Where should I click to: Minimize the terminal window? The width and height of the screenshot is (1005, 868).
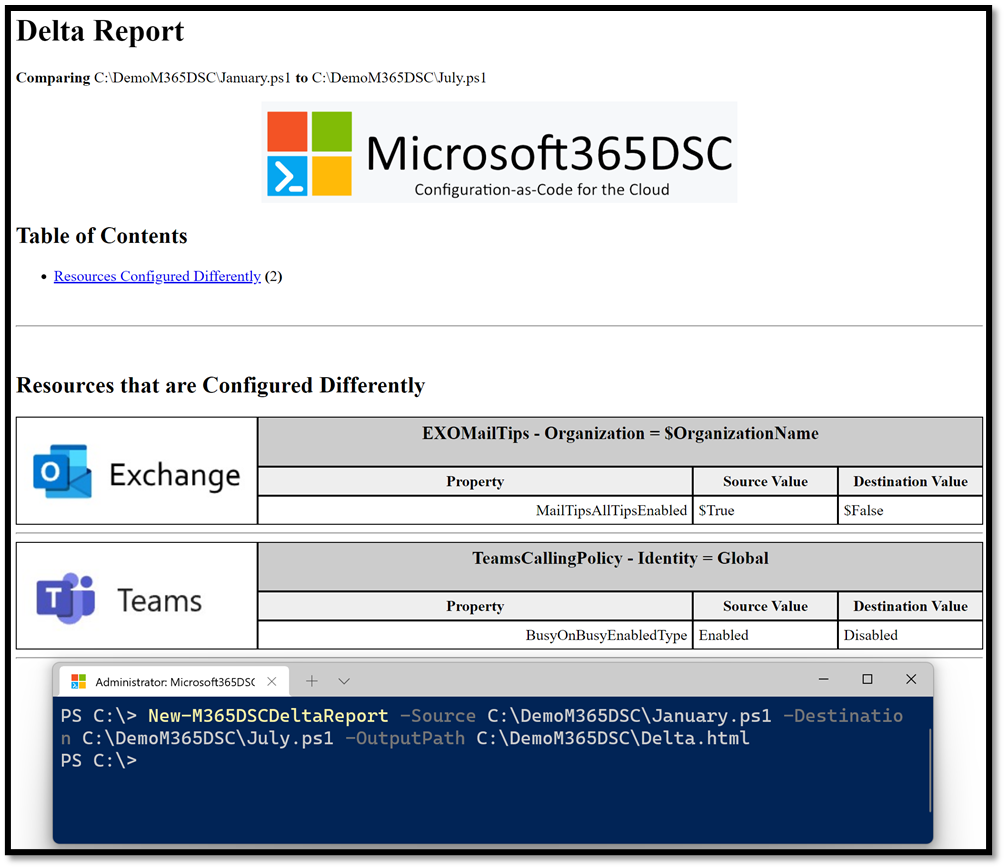coord(824,679)
